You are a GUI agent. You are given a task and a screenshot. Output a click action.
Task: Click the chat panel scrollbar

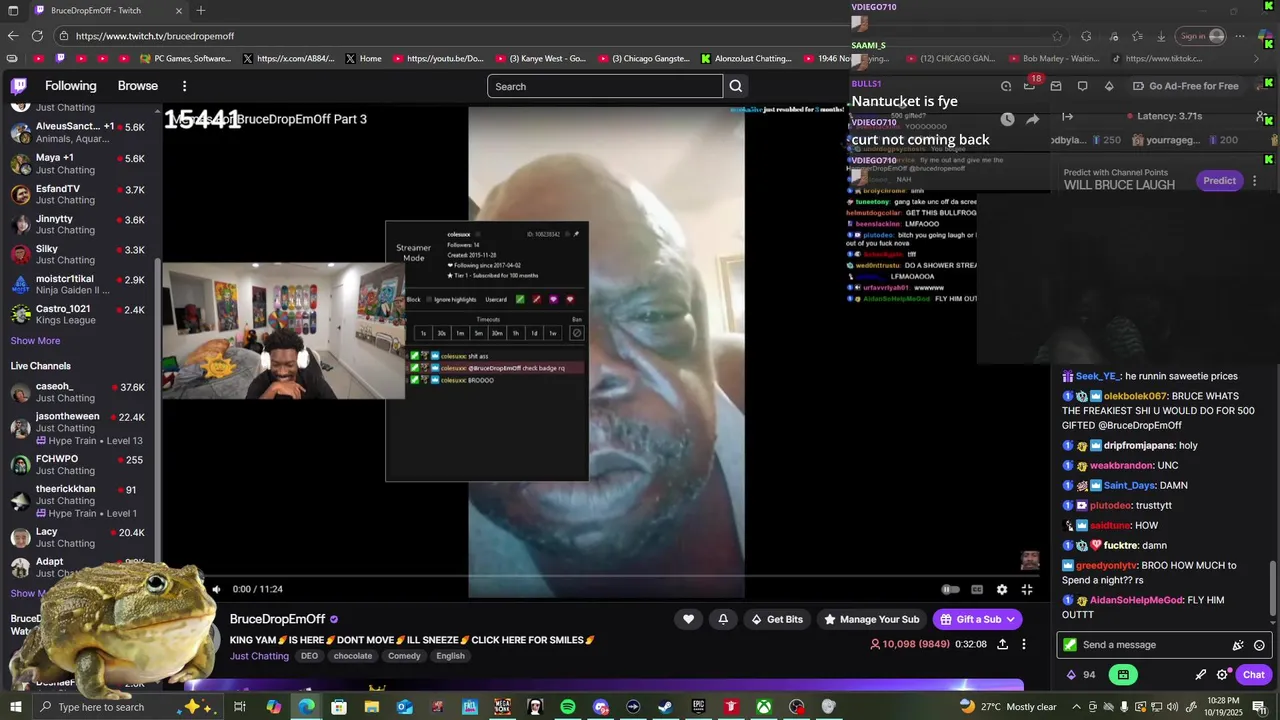(x=1273, y=588)
